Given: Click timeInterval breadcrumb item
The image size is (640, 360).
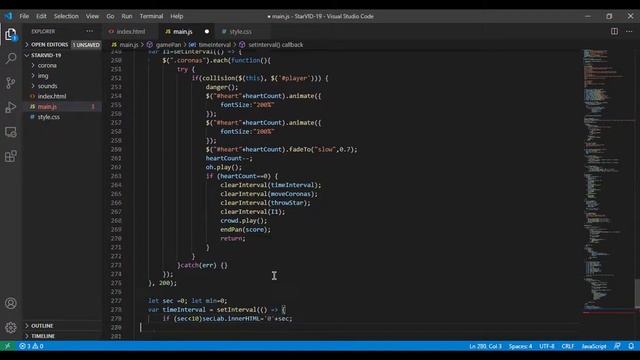Looking at the screenshot, I should point(214,44).
